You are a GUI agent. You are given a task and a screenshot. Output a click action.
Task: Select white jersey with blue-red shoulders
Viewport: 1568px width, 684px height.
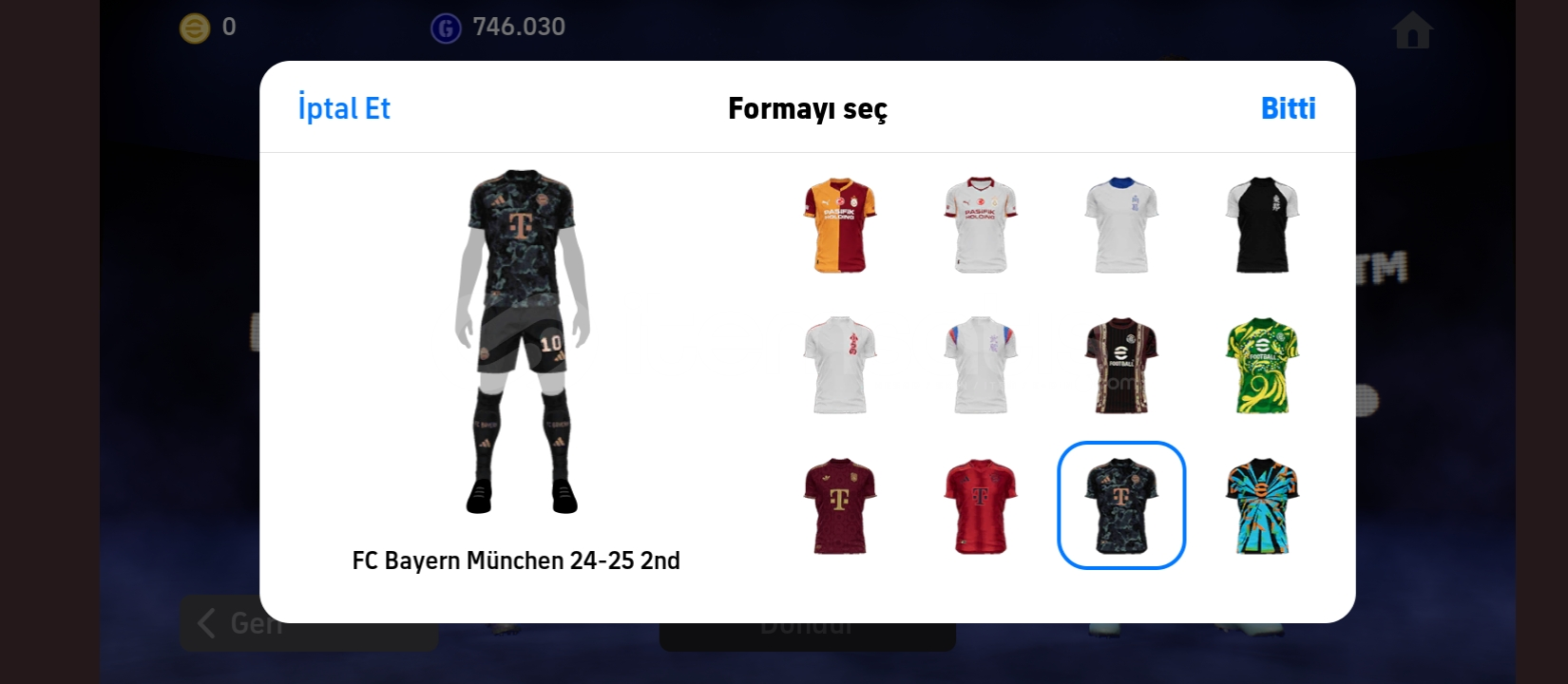(x=980, y=366)
